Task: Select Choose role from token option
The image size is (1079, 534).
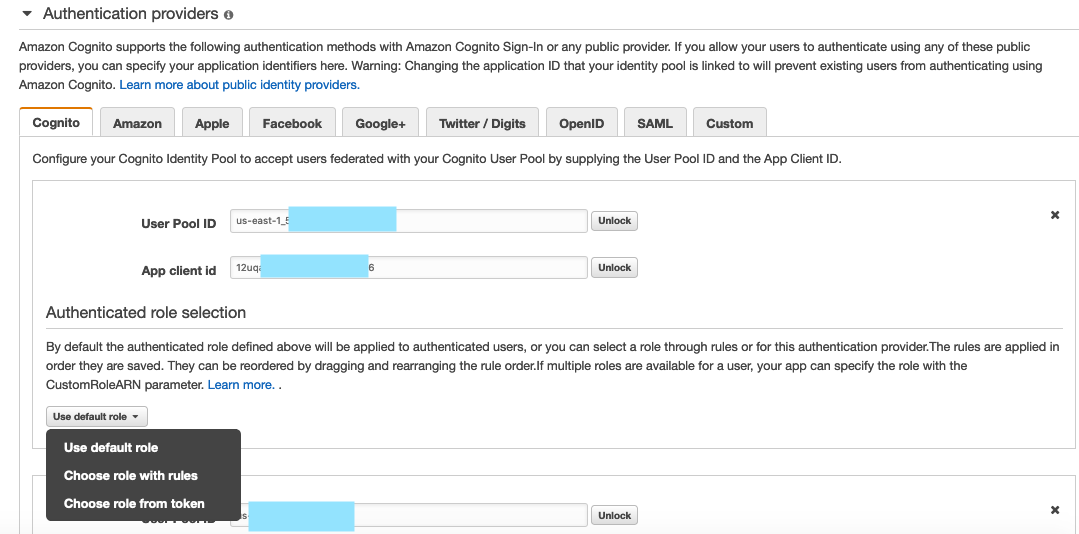Action: [134, 503]
